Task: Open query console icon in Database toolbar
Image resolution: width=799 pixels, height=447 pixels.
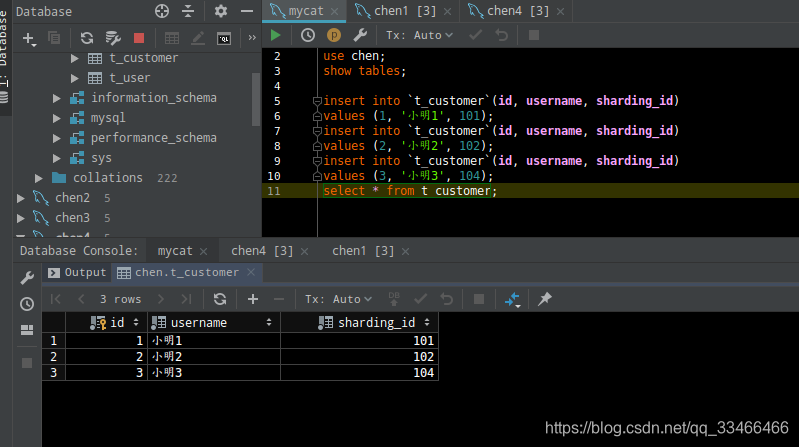Action: pos(224,38)
